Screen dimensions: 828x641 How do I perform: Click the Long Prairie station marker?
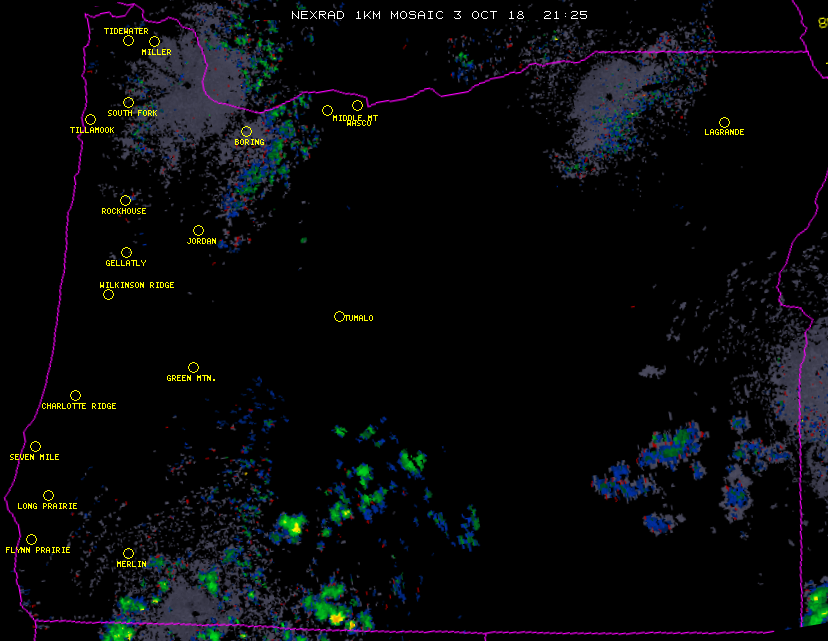click(48, 495)
